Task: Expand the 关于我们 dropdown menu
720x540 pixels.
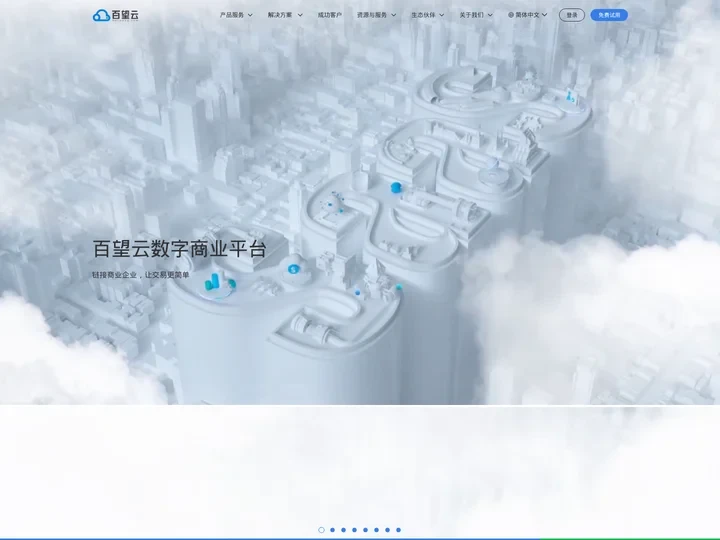Action: click(x=476, y=15)
